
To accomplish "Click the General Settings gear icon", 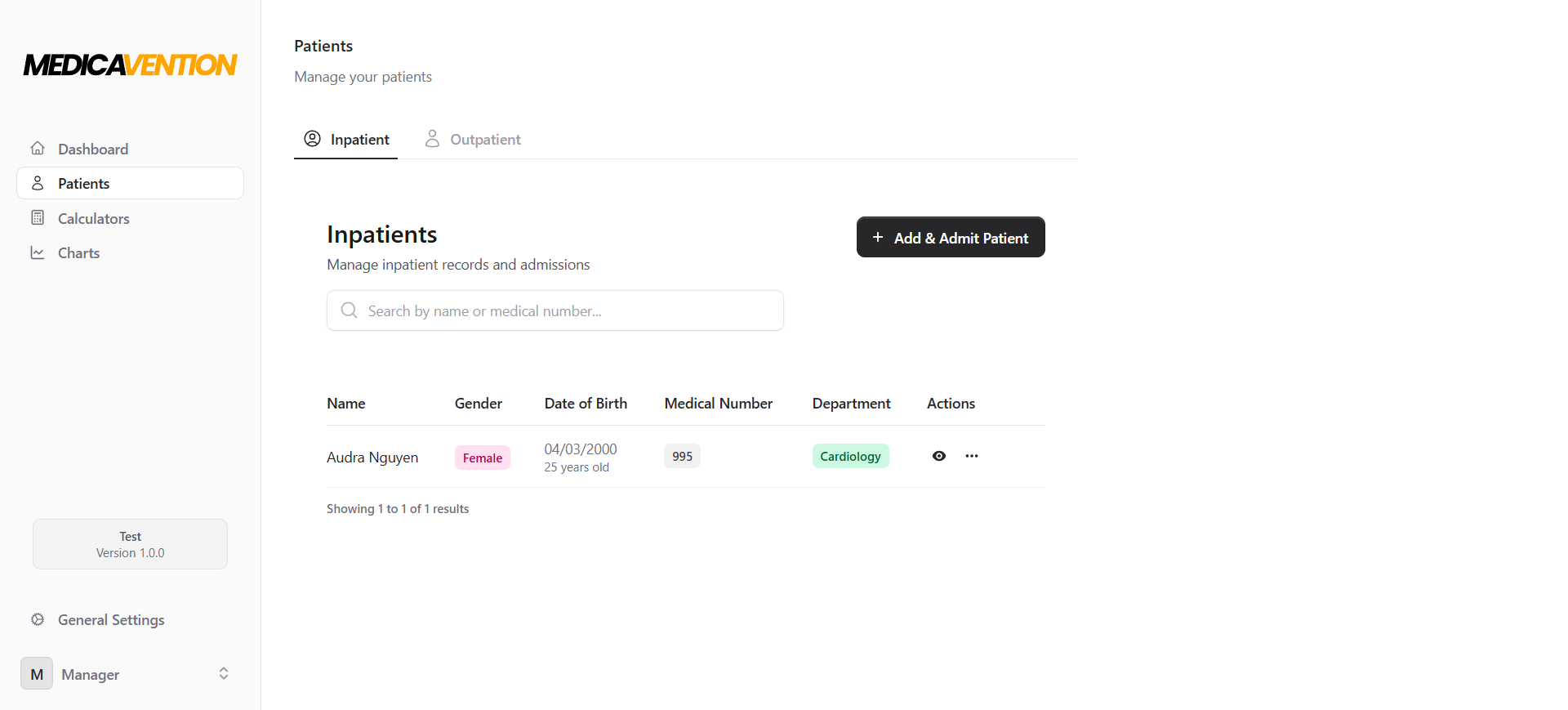I will tap(38, 620).
